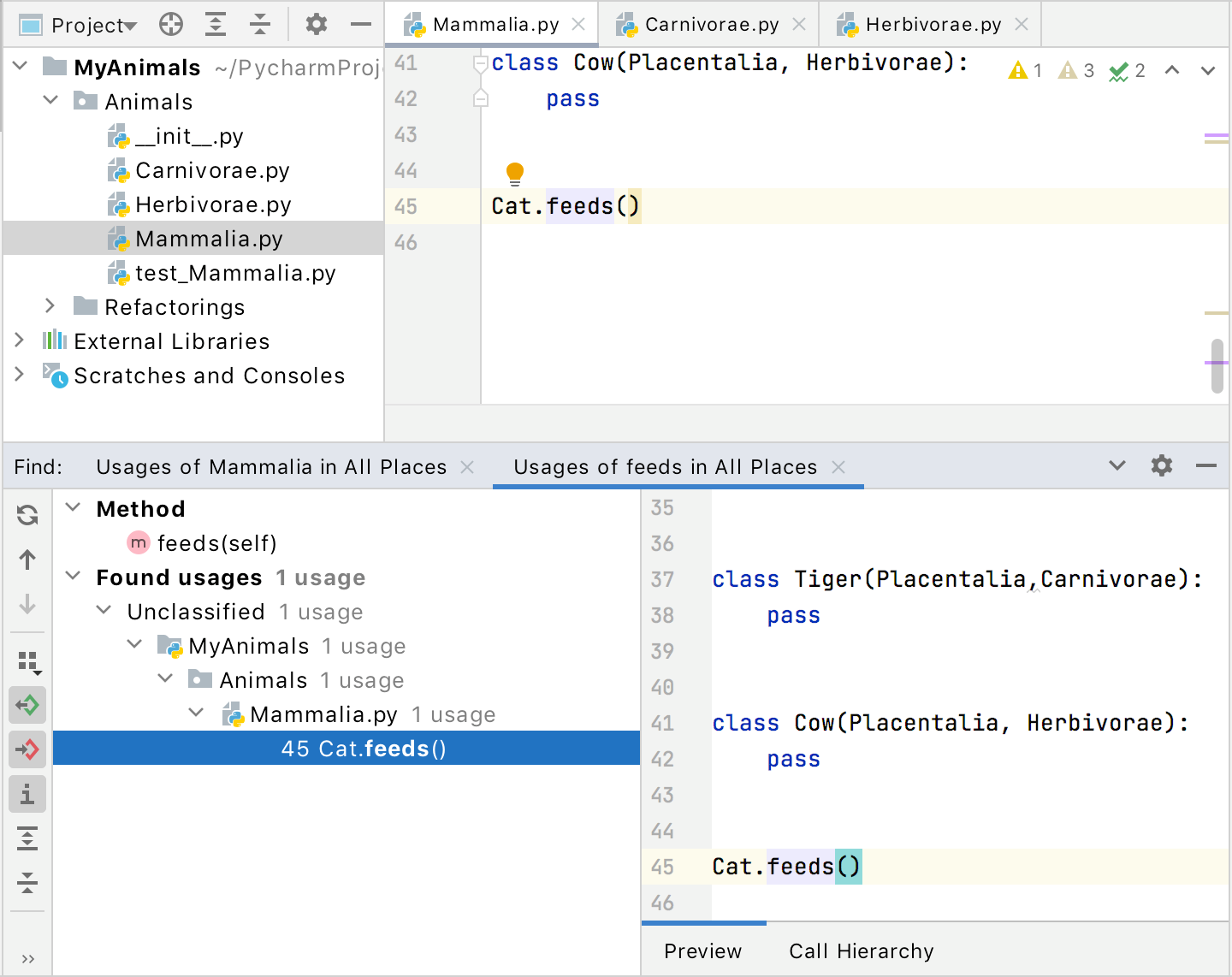Switch to Carnivorae.py editor tab
The width and height of the screenshot is (1232, 977).
pos(711,25)
